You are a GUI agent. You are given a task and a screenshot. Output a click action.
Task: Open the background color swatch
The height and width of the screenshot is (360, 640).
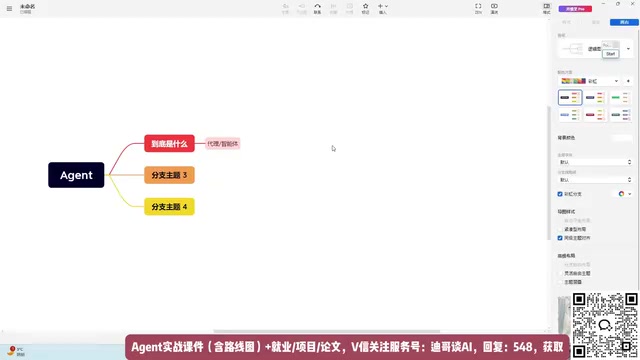click(x=622, y=138)
